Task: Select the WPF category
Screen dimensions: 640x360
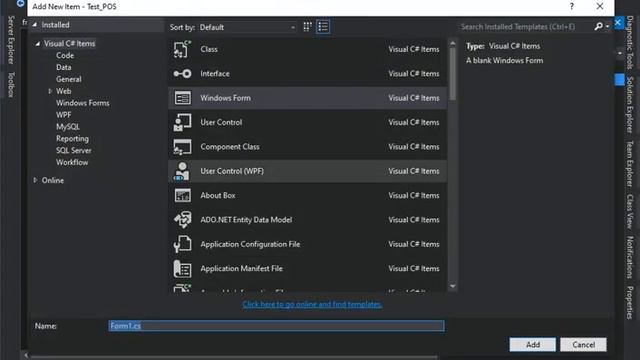Action: (63, 115)
